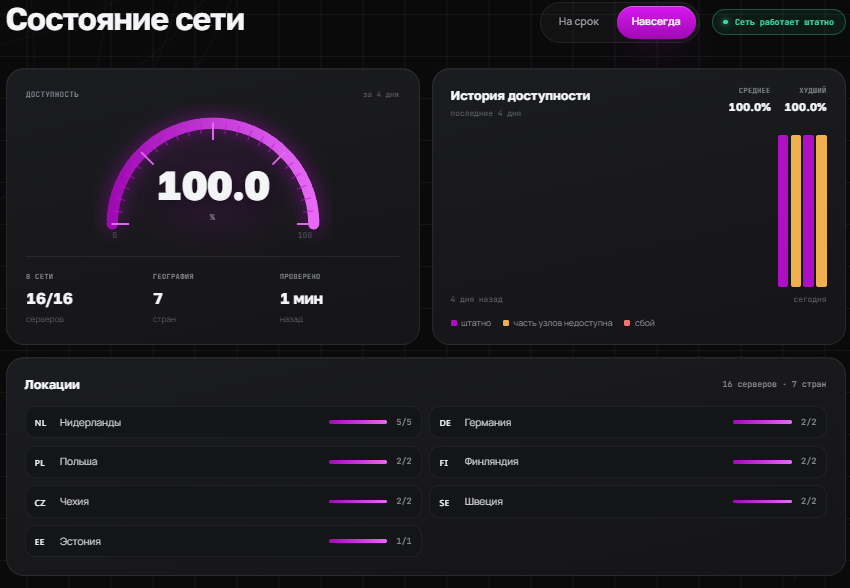850x588 pixels.
Task: Click the purple "штатно" legend swatch
Action: [x=454, y=323]
